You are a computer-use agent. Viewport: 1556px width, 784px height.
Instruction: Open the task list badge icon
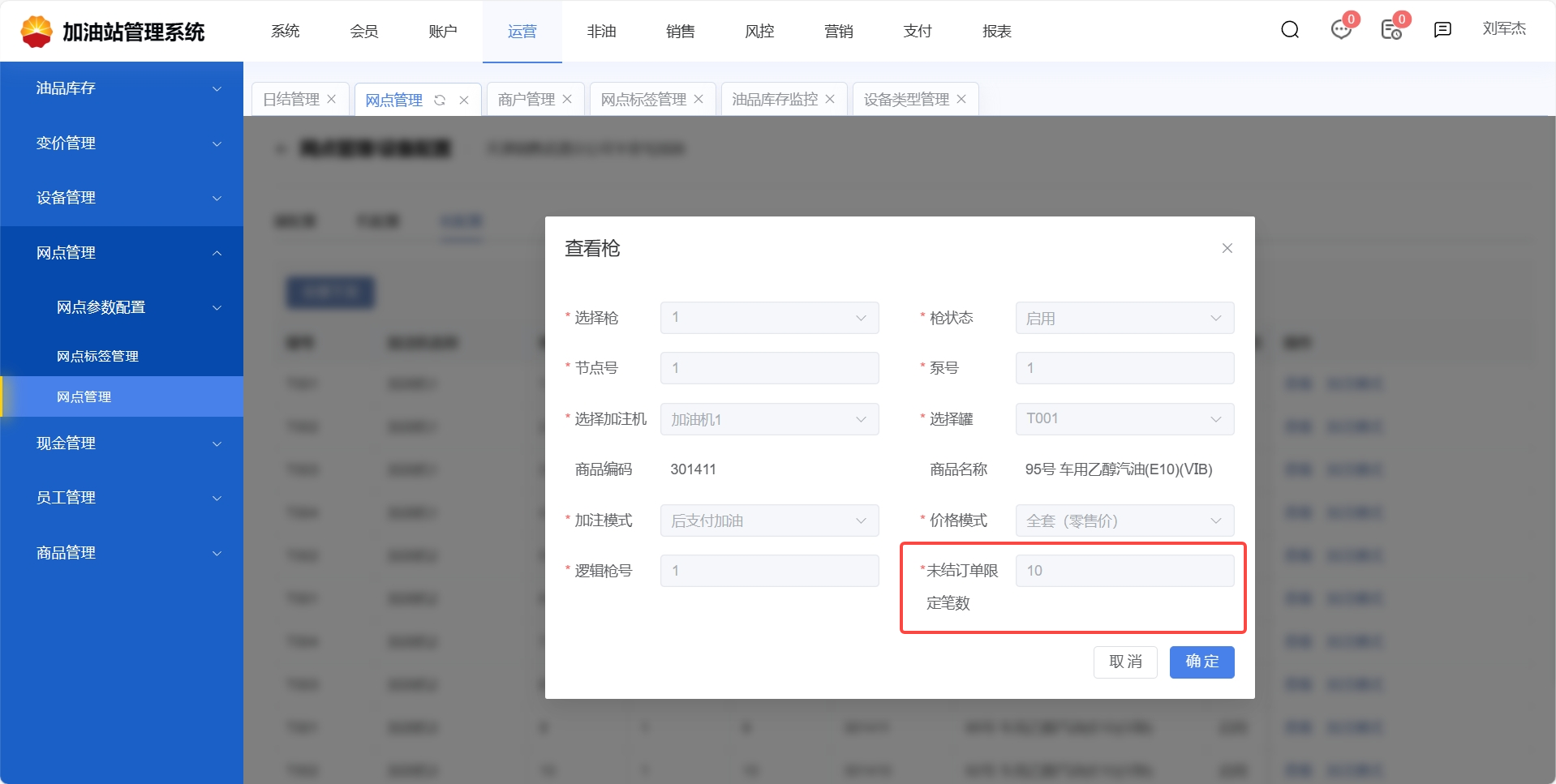click(1391, 30)
